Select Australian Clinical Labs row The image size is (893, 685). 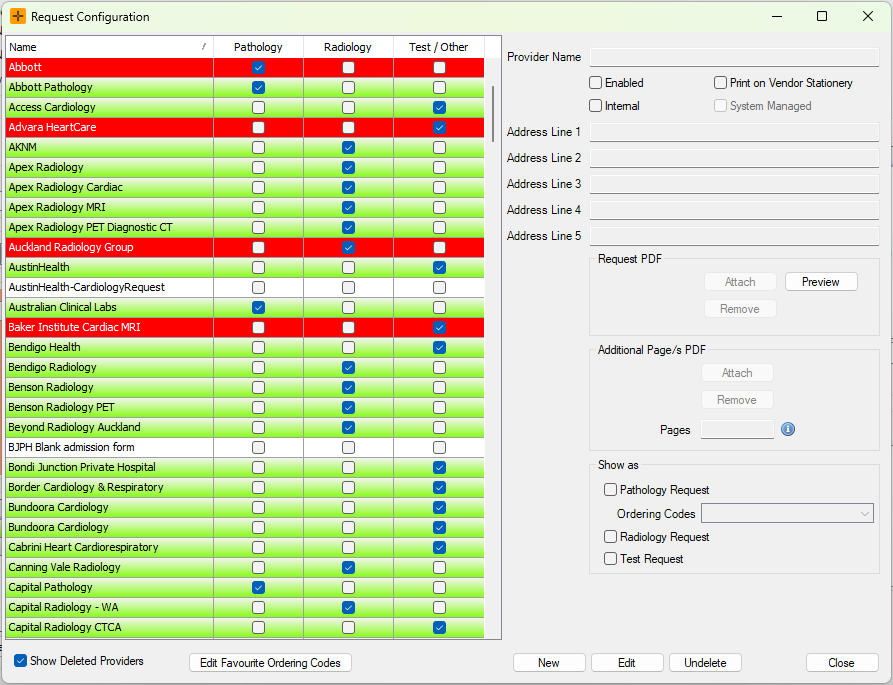[245, 307]
